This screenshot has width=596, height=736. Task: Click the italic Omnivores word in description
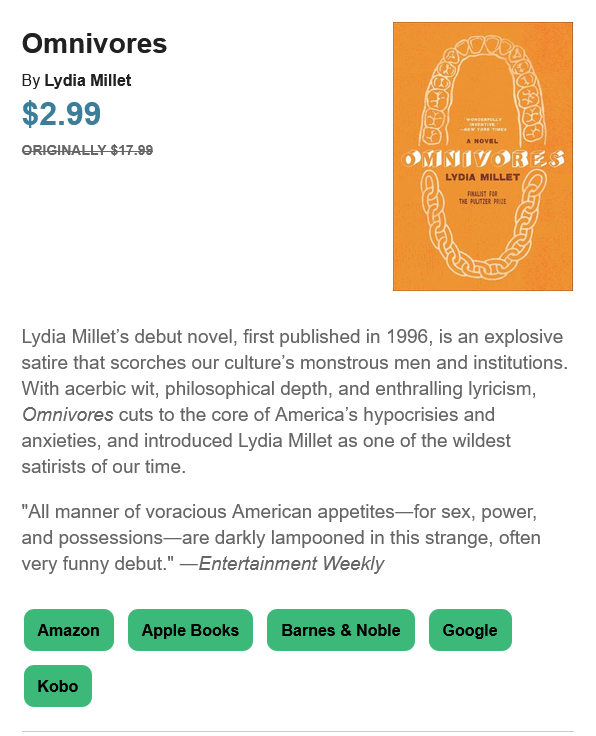point(68,414)
